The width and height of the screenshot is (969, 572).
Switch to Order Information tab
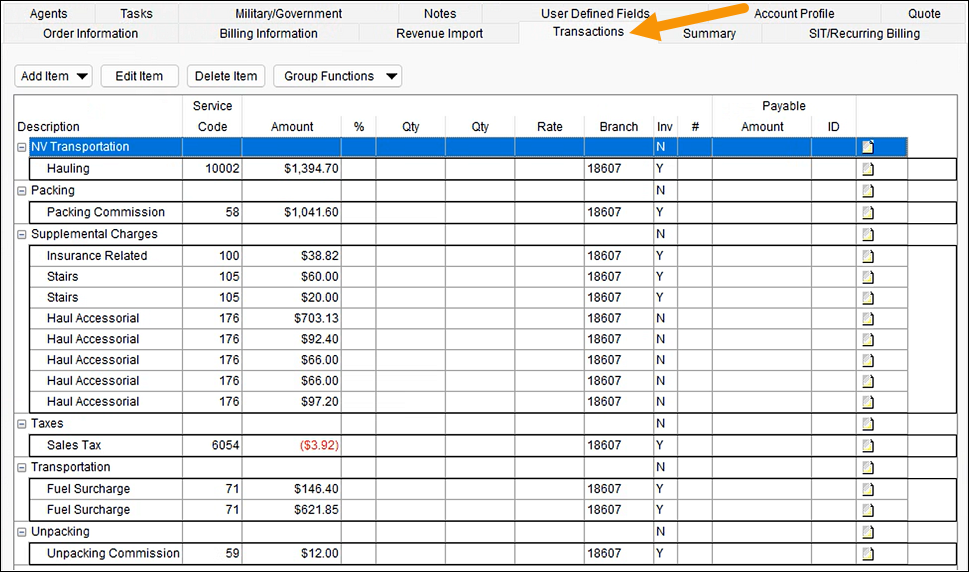click(90, 33)
